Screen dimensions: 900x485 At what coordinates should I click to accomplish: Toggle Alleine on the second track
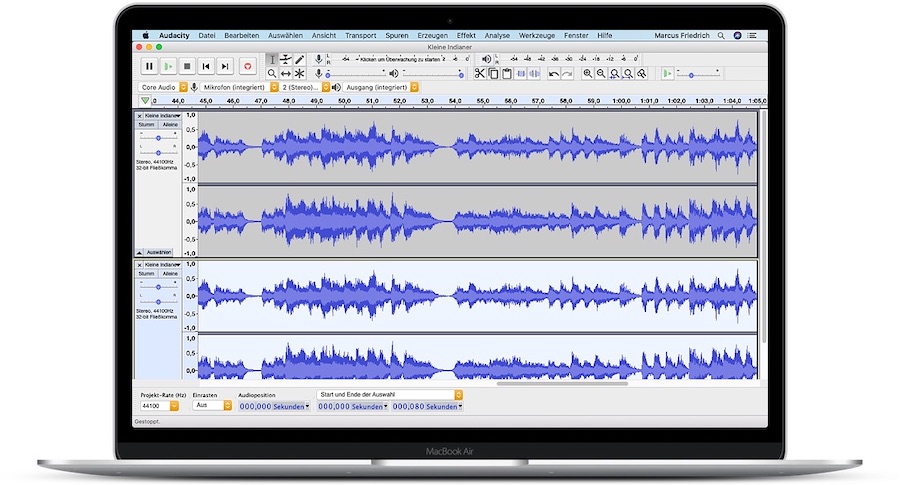point(170,274)
